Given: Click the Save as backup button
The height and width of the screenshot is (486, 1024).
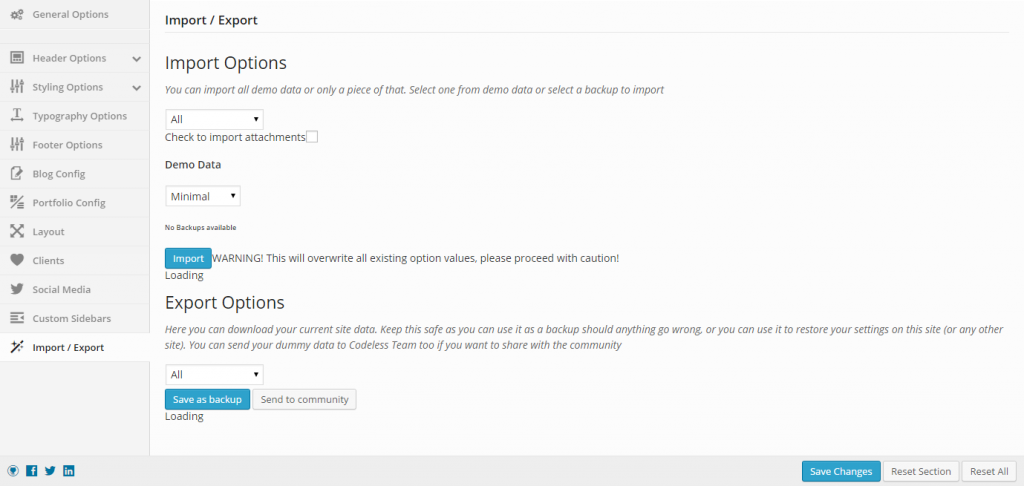Looking at the screenshot, I should tap(208, 399).
